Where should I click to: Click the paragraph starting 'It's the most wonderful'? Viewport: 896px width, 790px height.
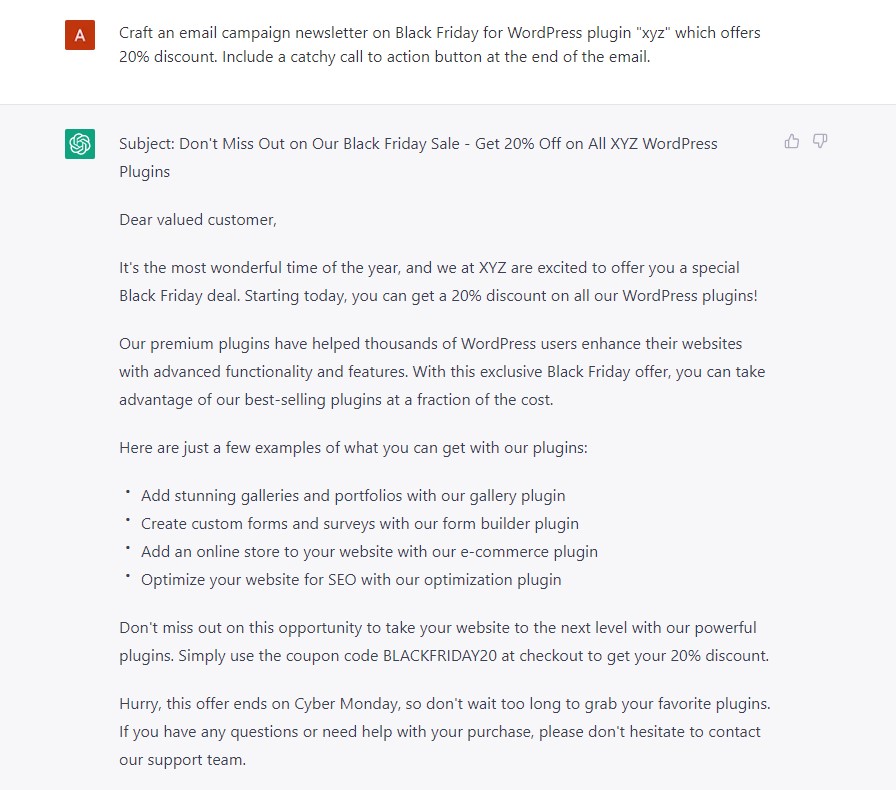(x=438, y=282)
